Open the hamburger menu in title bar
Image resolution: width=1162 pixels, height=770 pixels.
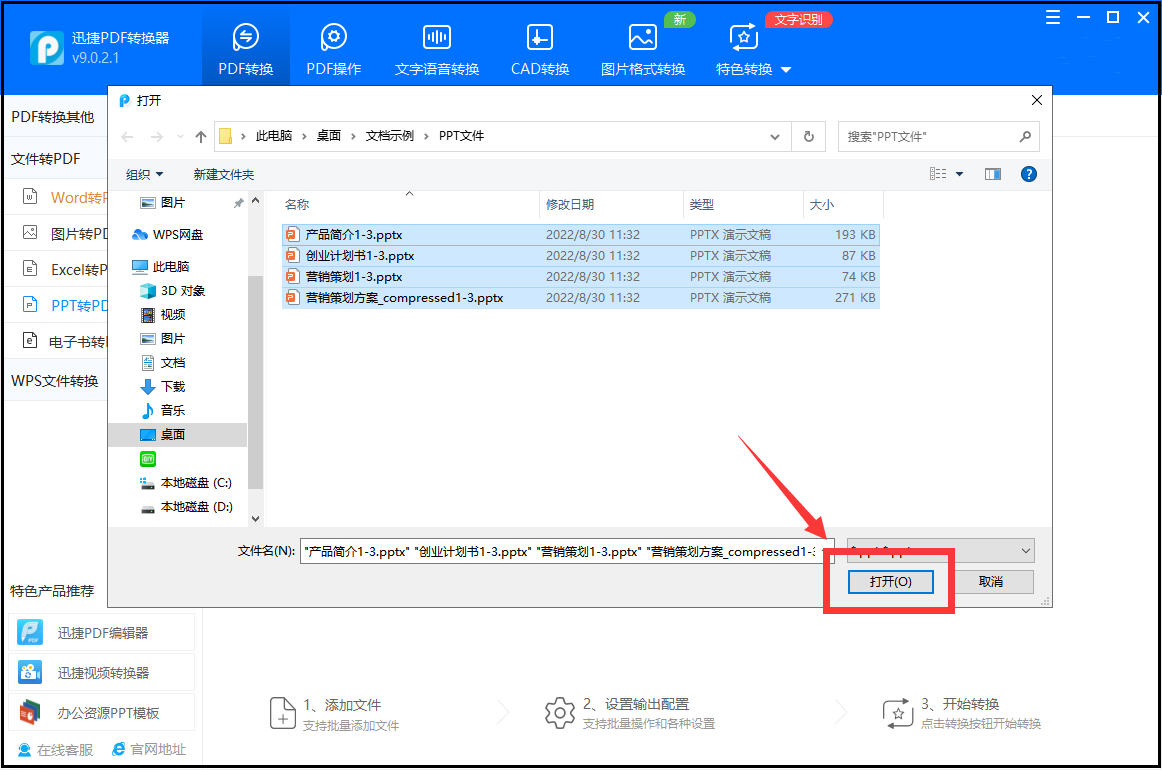pyautogui.click(x=1052, y=18)
